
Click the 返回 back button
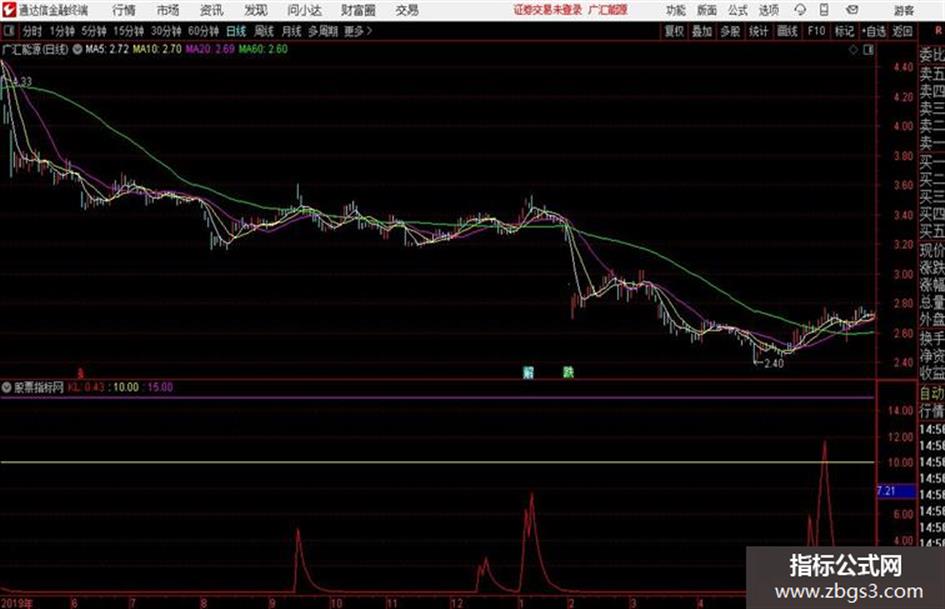(x=902, y=31)
